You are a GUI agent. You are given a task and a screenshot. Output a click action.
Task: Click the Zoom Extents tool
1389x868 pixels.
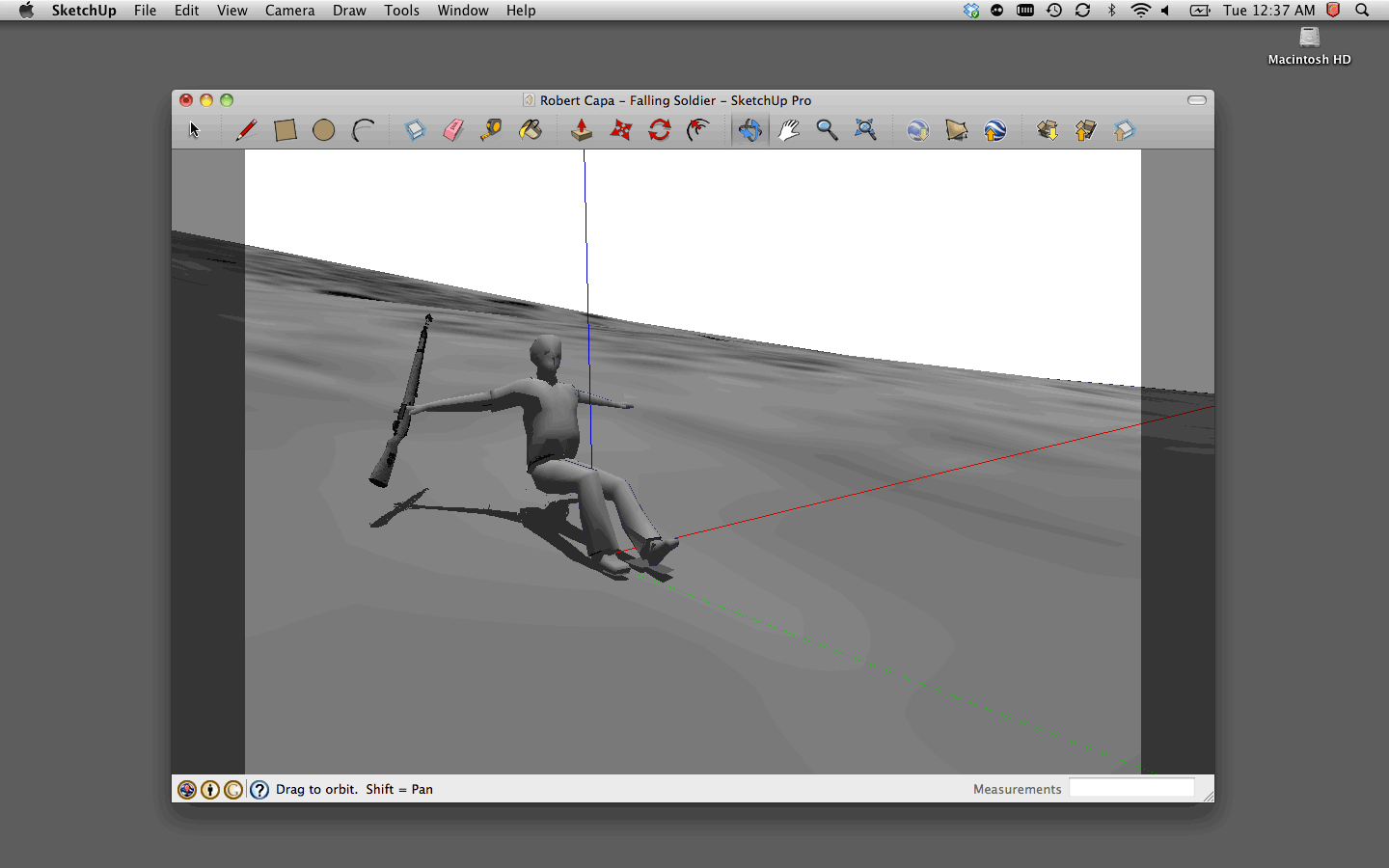(x=865, y=130)
